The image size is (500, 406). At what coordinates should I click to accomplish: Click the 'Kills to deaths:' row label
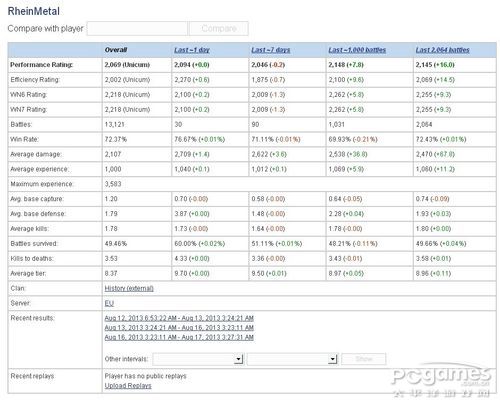tap(32, 258)
